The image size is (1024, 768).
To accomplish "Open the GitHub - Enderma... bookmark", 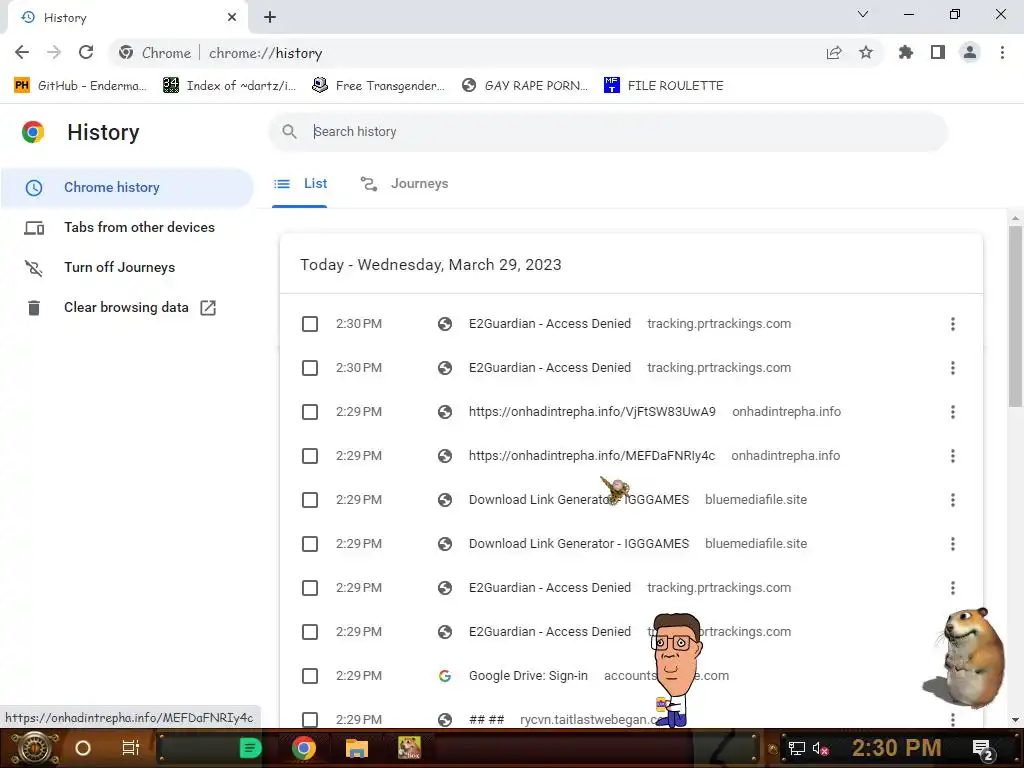I will point(80,86).
